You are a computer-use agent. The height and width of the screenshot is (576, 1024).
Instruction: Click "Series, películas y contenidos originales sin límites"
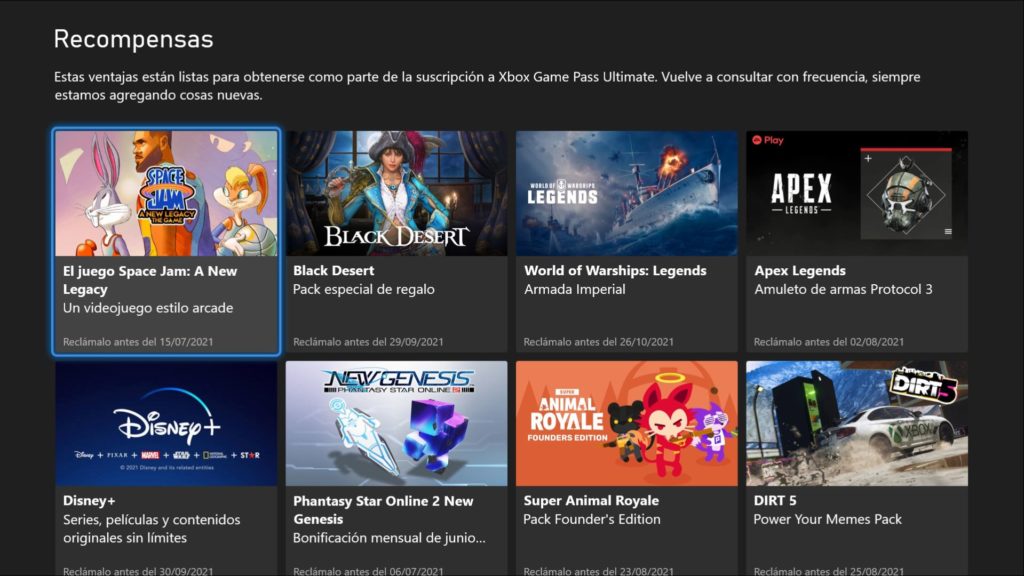coord(152,529)
